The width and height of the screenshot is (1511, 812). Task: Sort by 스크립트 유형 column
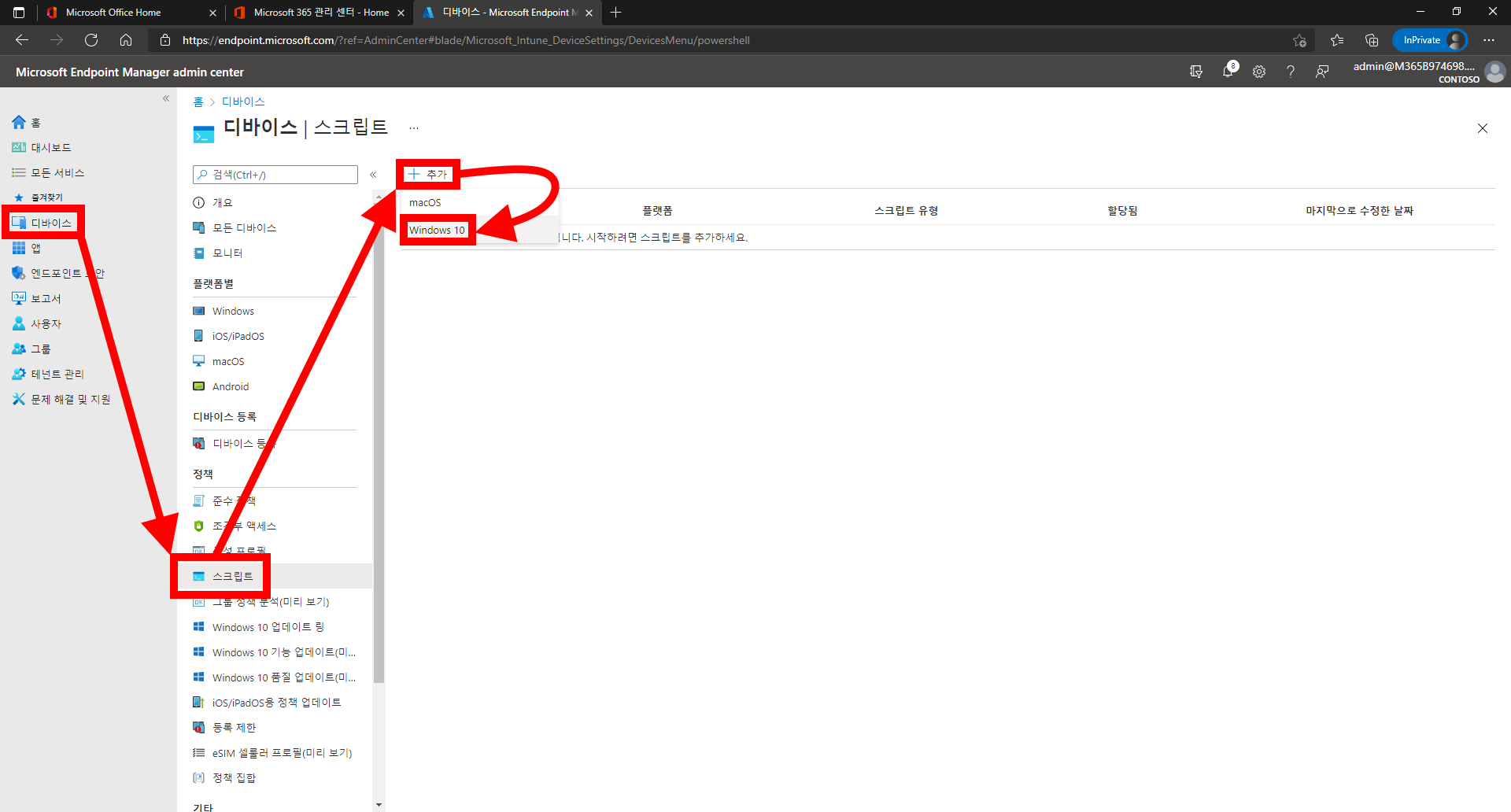click(x=906, y=211)
